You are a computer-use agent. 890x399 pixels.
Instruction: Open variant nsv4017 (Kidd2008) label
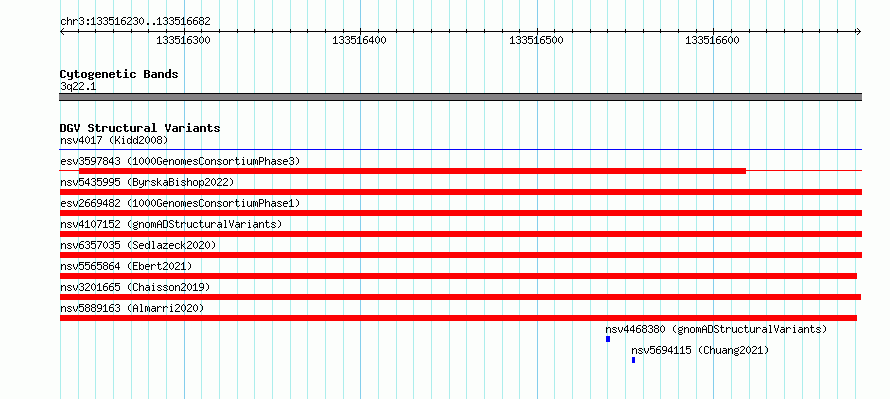tap(114, 140)
